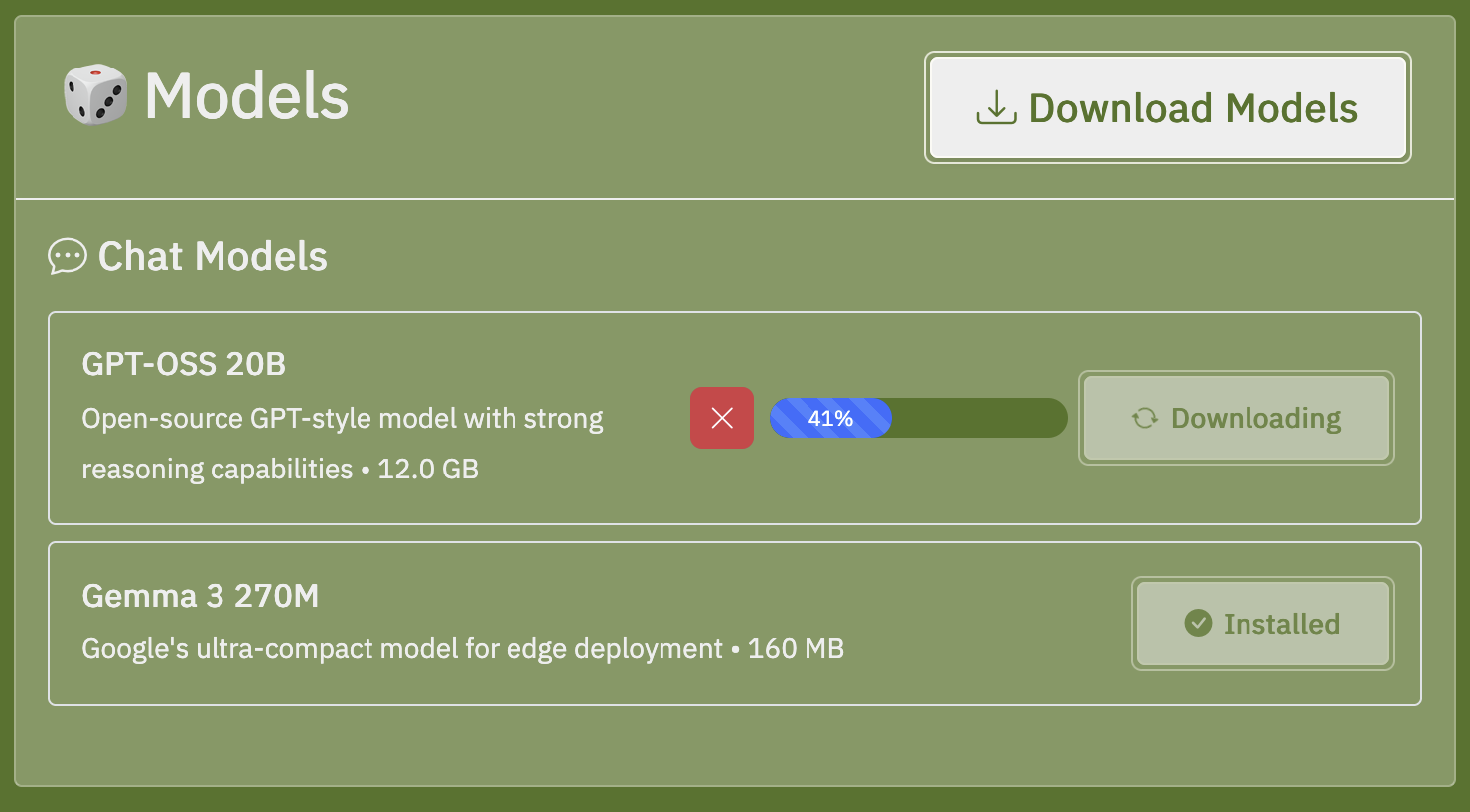Click the red X to cancel GPT-OSS download
This screenshot has height=812, width=1470.
click(722, 418)
